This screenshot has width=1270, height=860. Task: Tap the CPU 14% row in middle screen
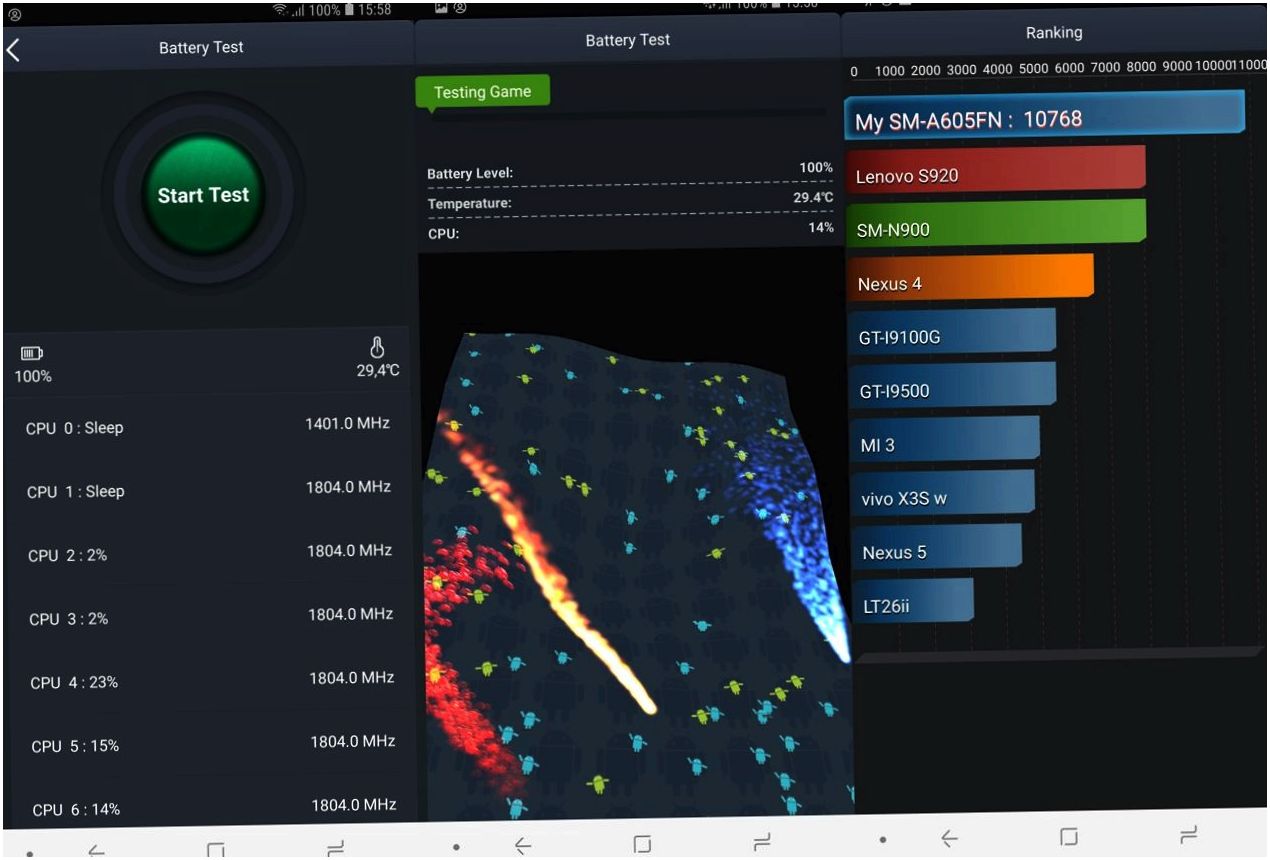pos(630,231)
